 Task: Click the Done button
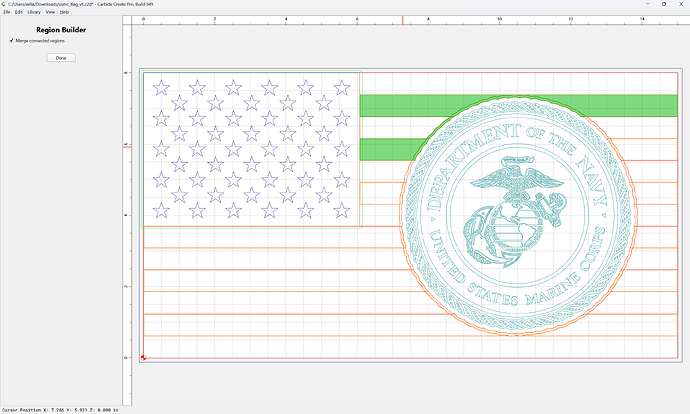point(61,58)
